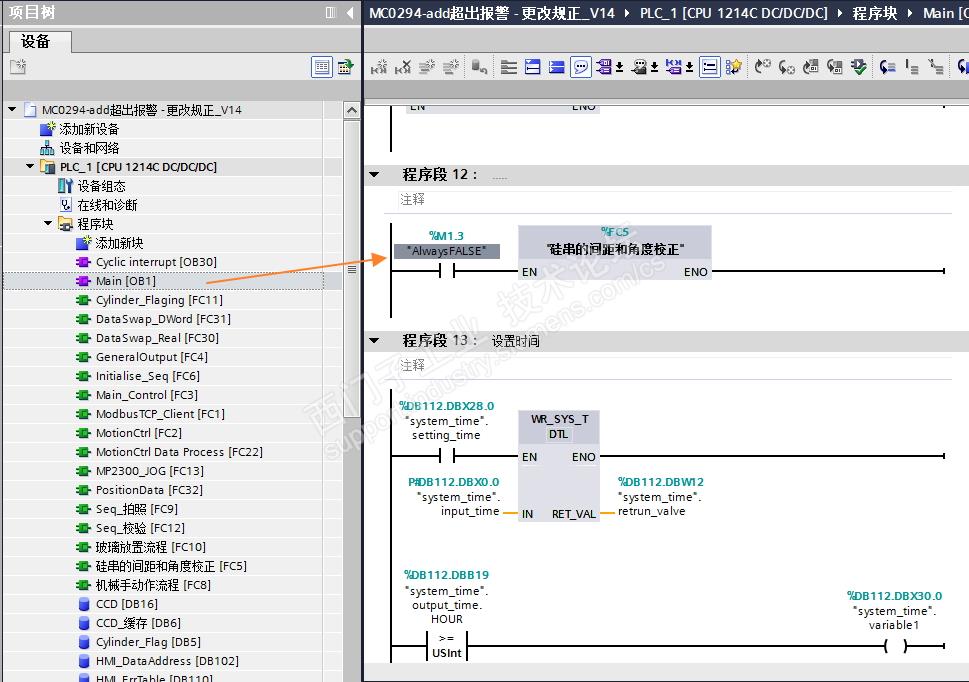Click breadcrumb arrow after PLC_1 entry
The image size is (969, 682).
click(x=840, y=13)
